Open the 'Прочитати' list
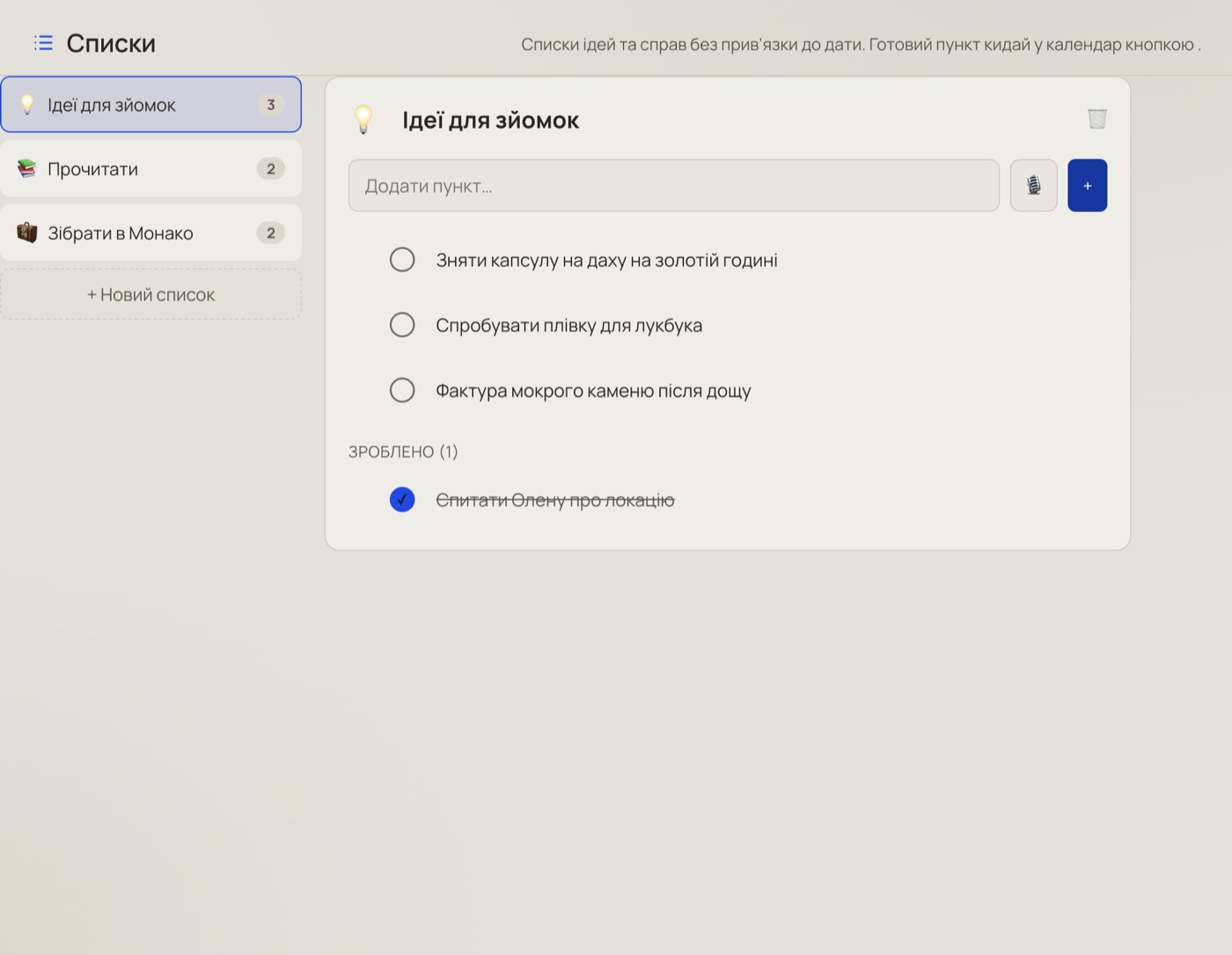Viewport: 1232px width, 955px height. tap(151, 168)
